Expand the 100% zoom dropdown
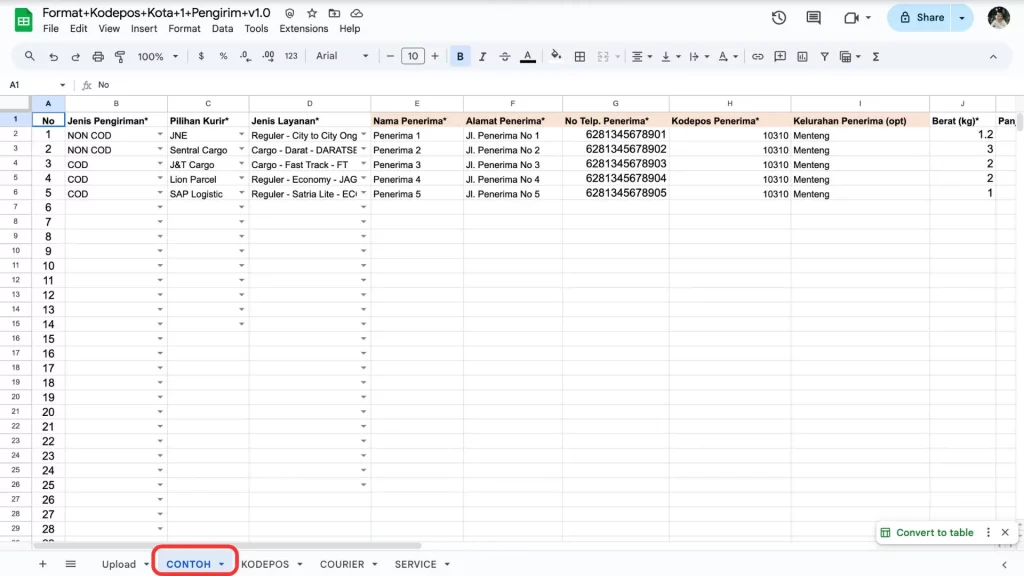Image resolution: width=1024 pixels, height=576 pixels. (x=157, y=57)
